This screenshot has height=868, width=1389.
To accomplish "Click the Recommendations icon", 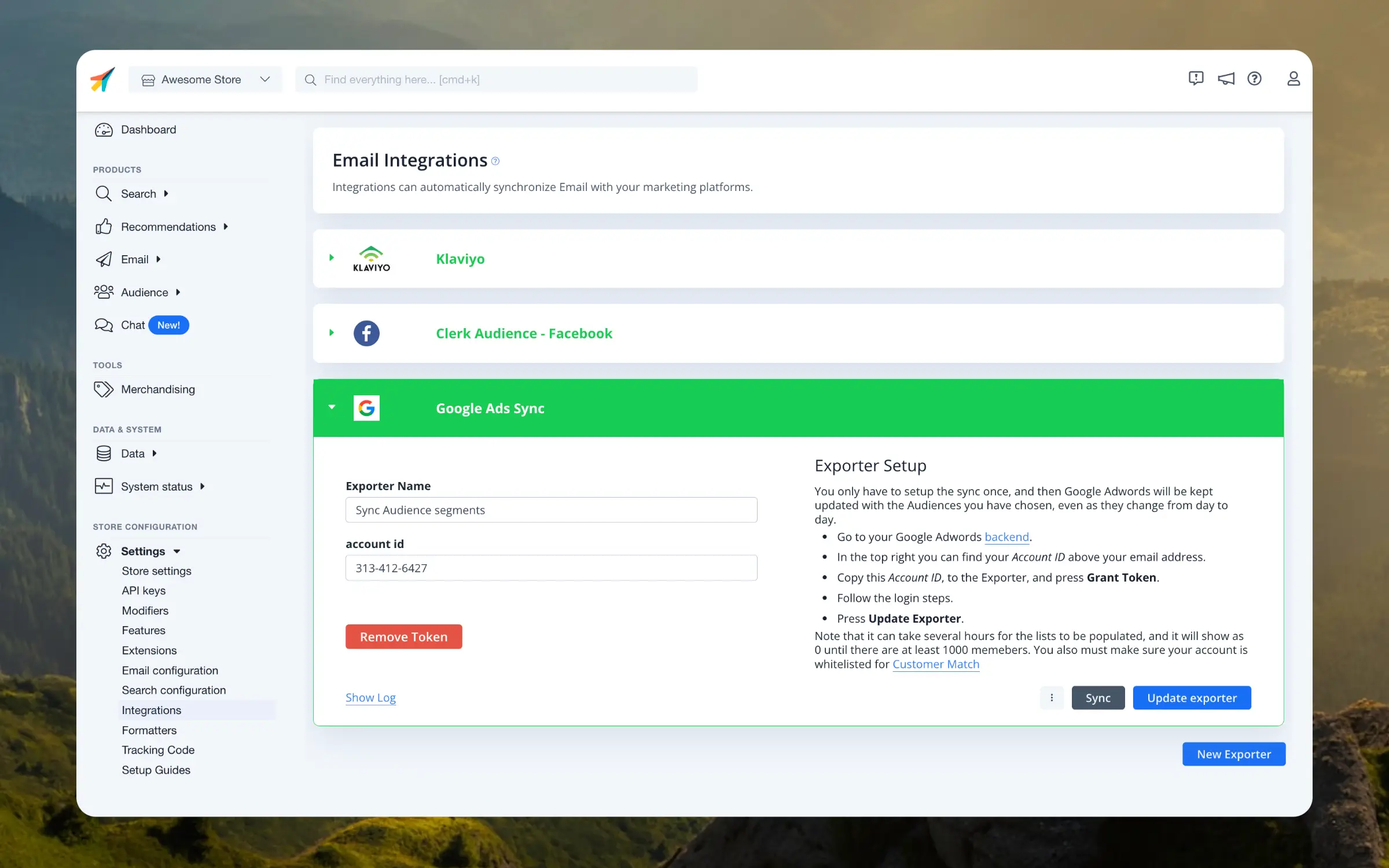I will 103,226.
